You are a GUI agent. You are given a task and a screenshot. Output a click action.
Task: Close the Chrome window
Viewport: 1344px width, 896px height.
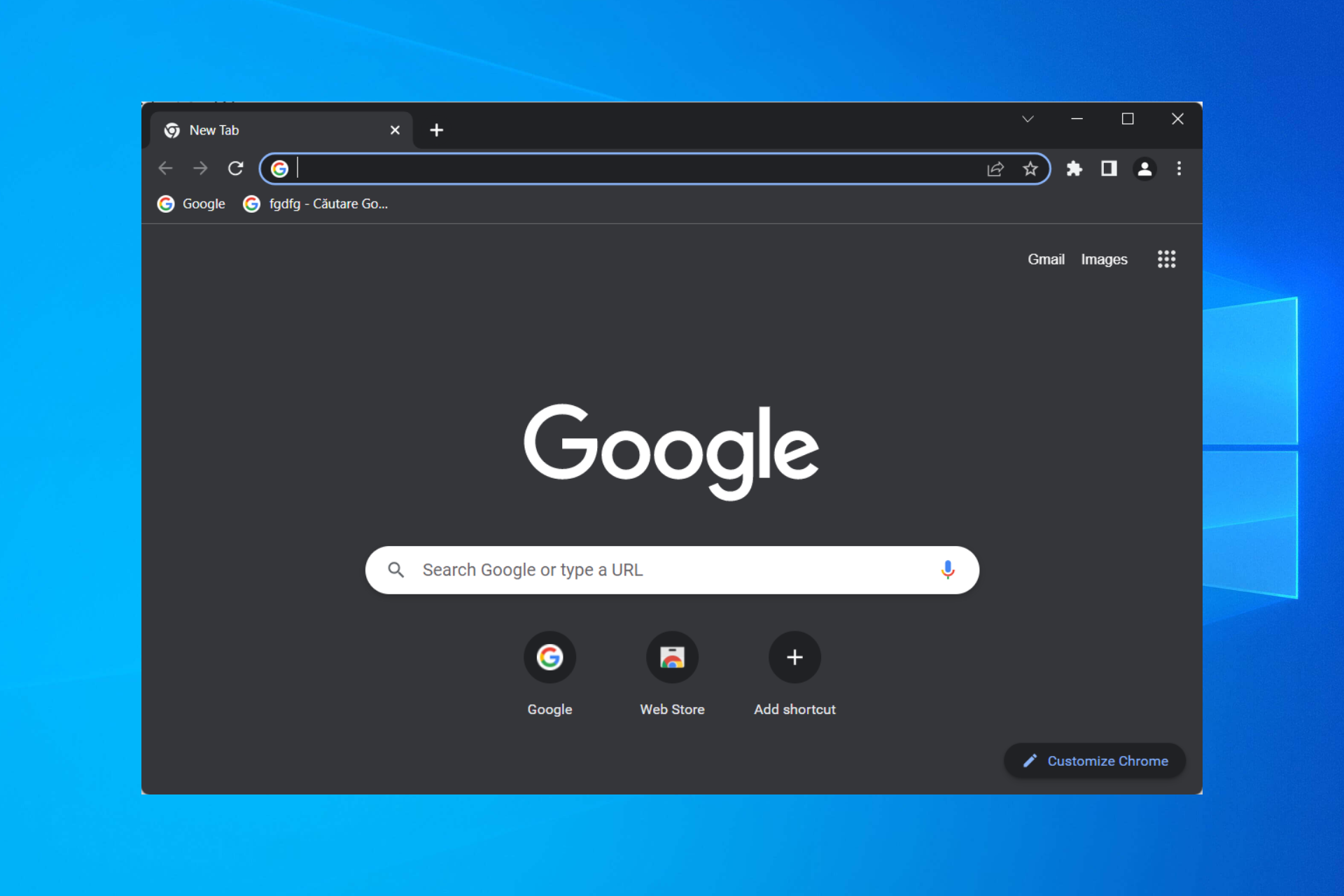click(x=1177, y=119)
